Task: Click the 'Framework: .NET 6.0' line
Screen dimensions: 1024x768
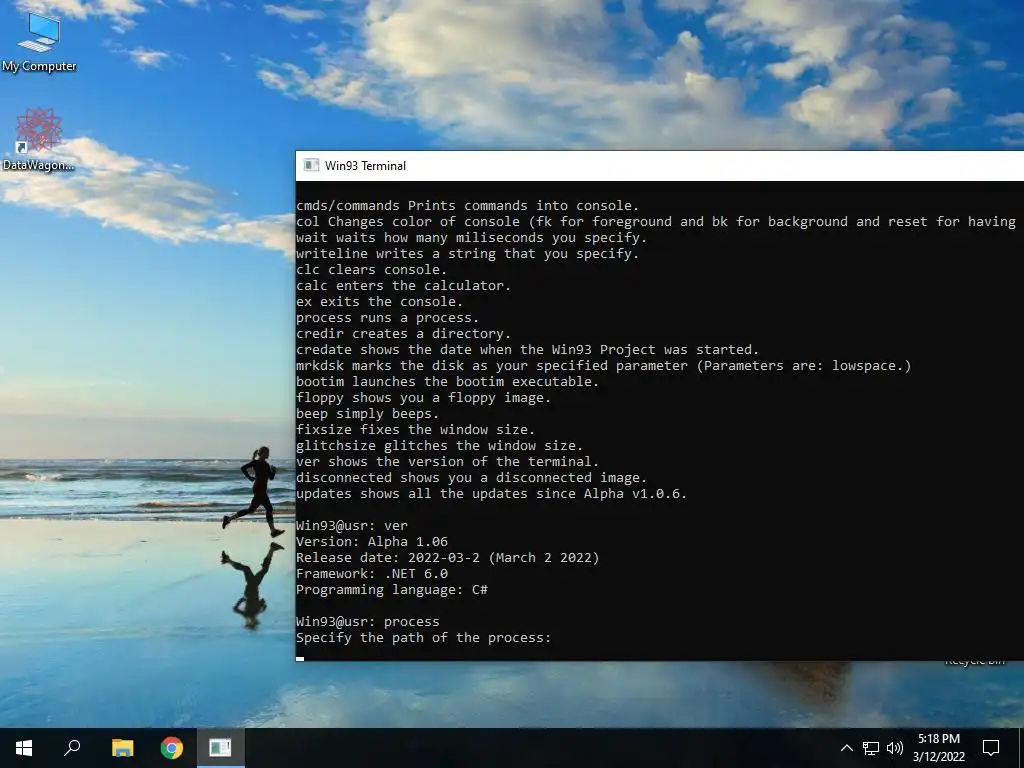Action: pyautogui.click(x=372, y=573)
